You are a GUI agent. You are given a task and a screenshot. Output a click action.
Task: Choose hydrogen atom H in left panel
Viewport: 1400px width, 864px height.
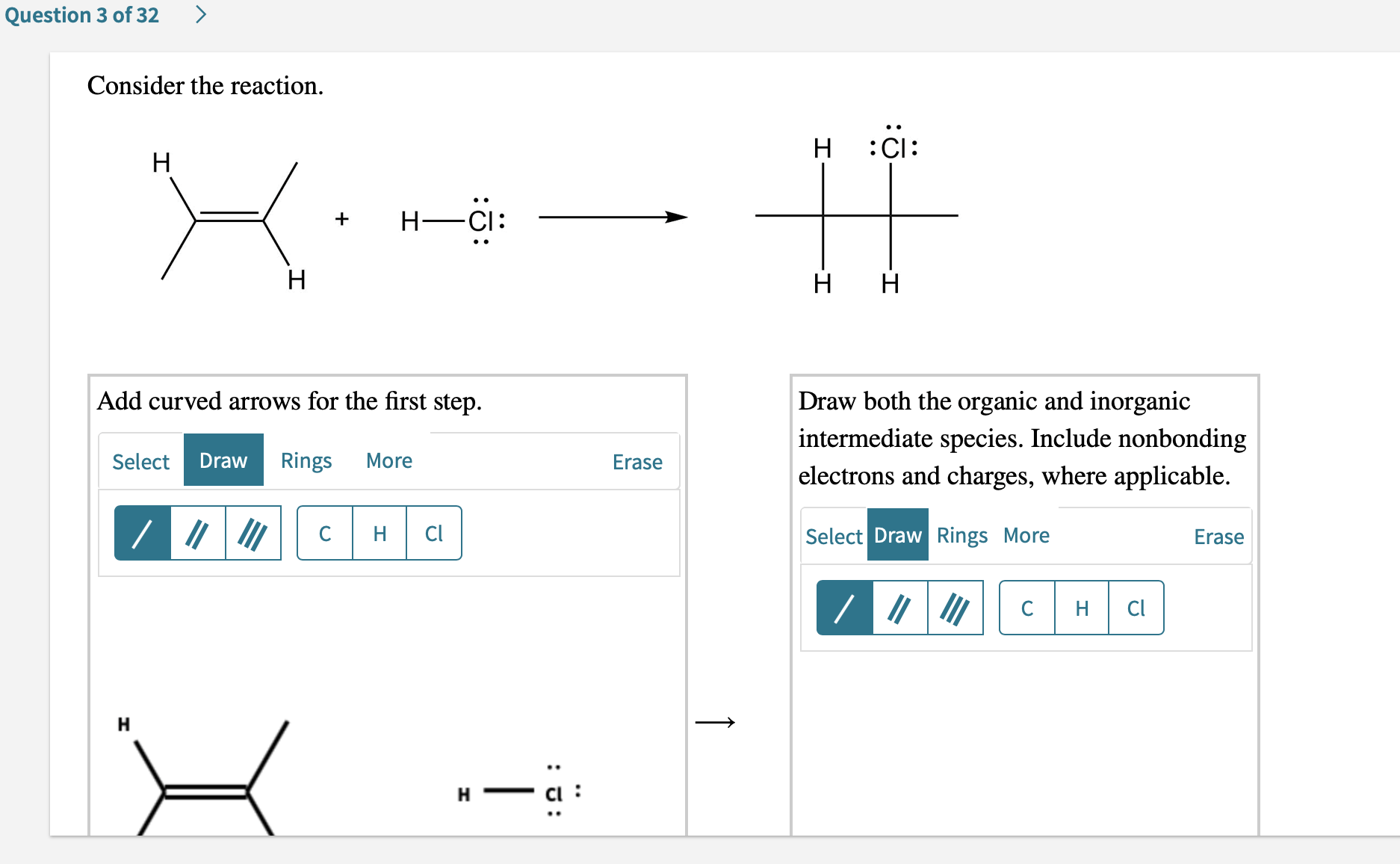pyautogui.click(x=380, y=533)
